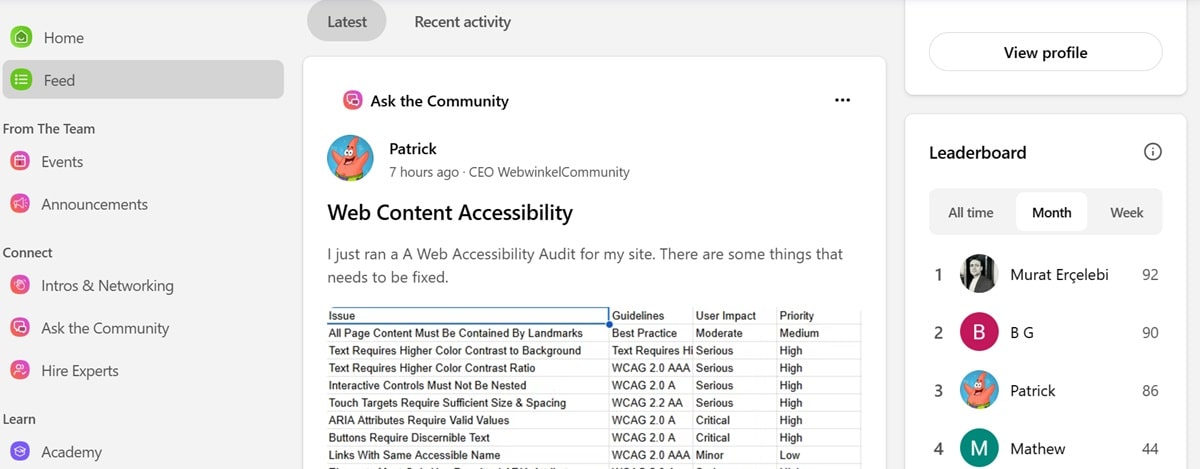Viewport: 1200px width, 469px height.
Task: Click the Ask the Community sidebar icon
Action: pos(20,328)
